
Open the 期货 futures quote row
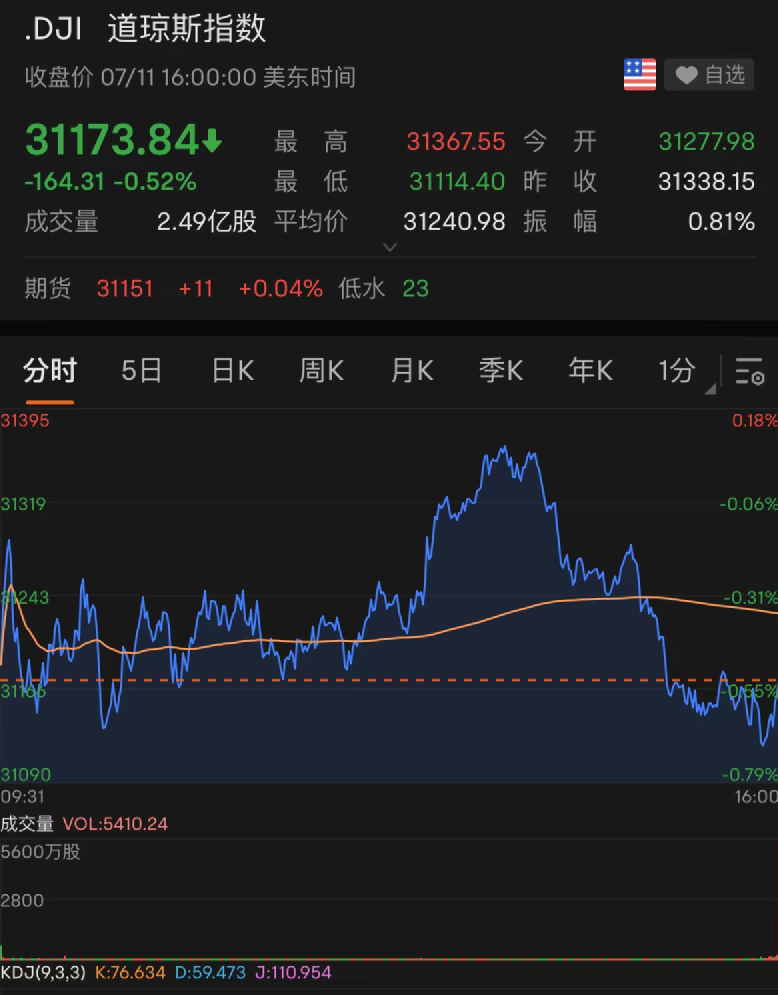(x=48, y=289)
